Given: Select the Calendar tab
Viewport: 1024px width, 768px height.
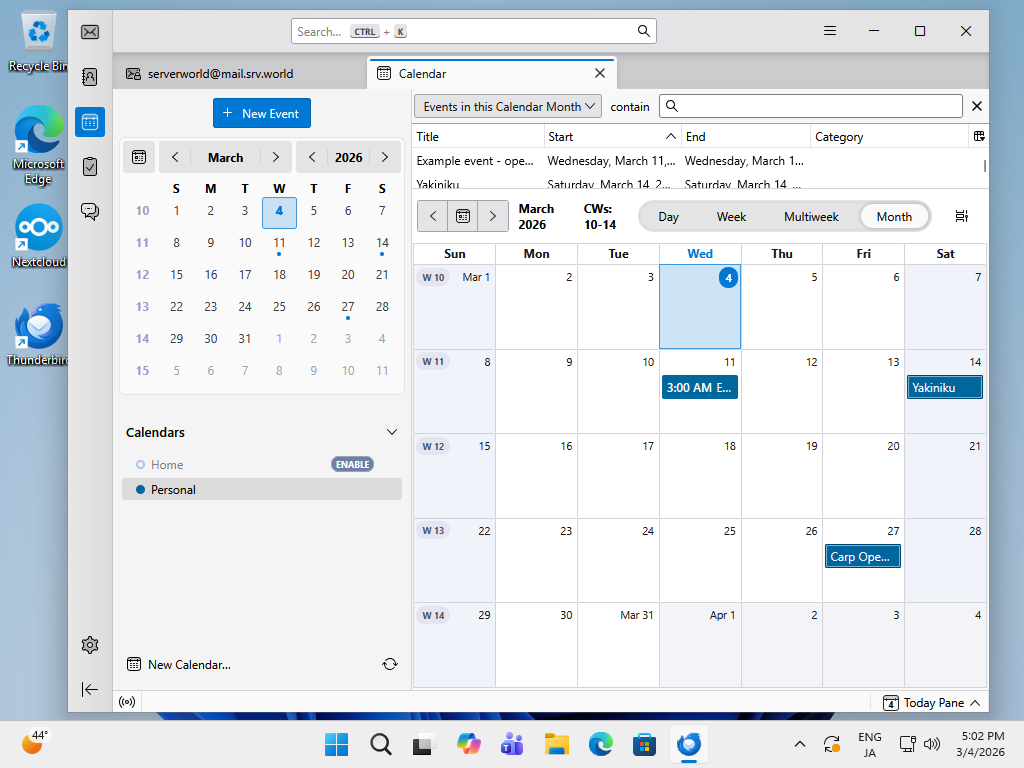Looking at the screenshot, I should click(x=492, y=74).
